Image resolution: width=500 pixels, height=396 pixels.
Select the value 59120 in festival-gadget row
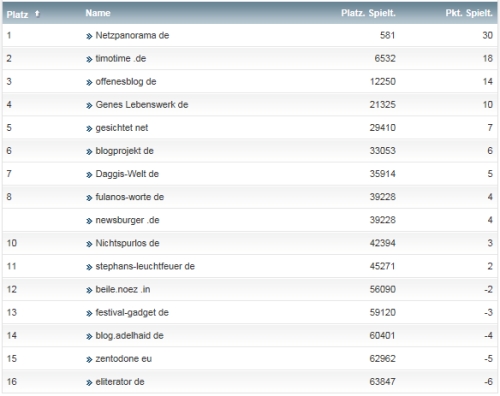coord(383,312)
